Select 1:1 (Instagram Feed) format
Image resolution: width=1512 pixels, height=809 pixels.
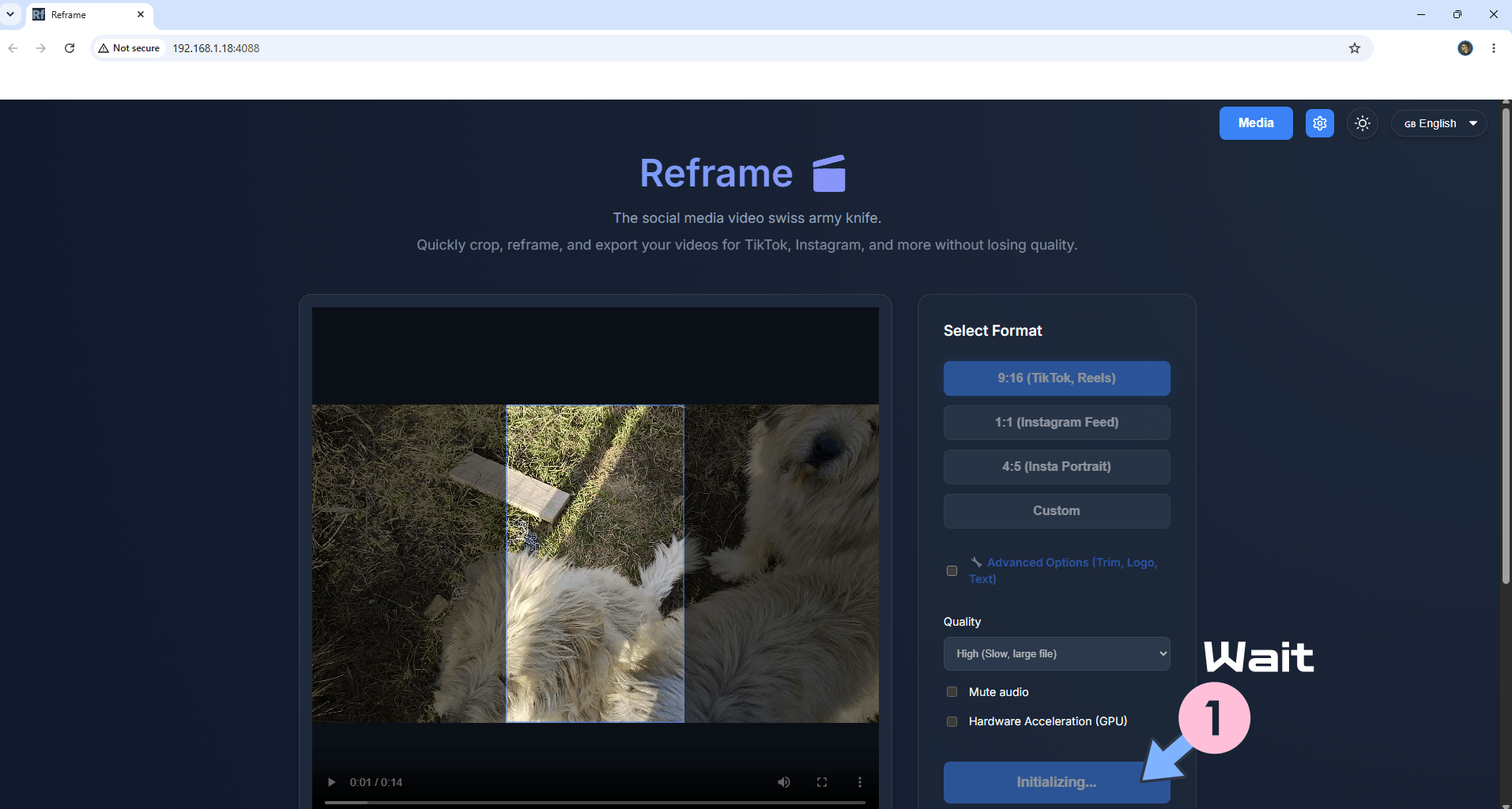(1057, 423)
